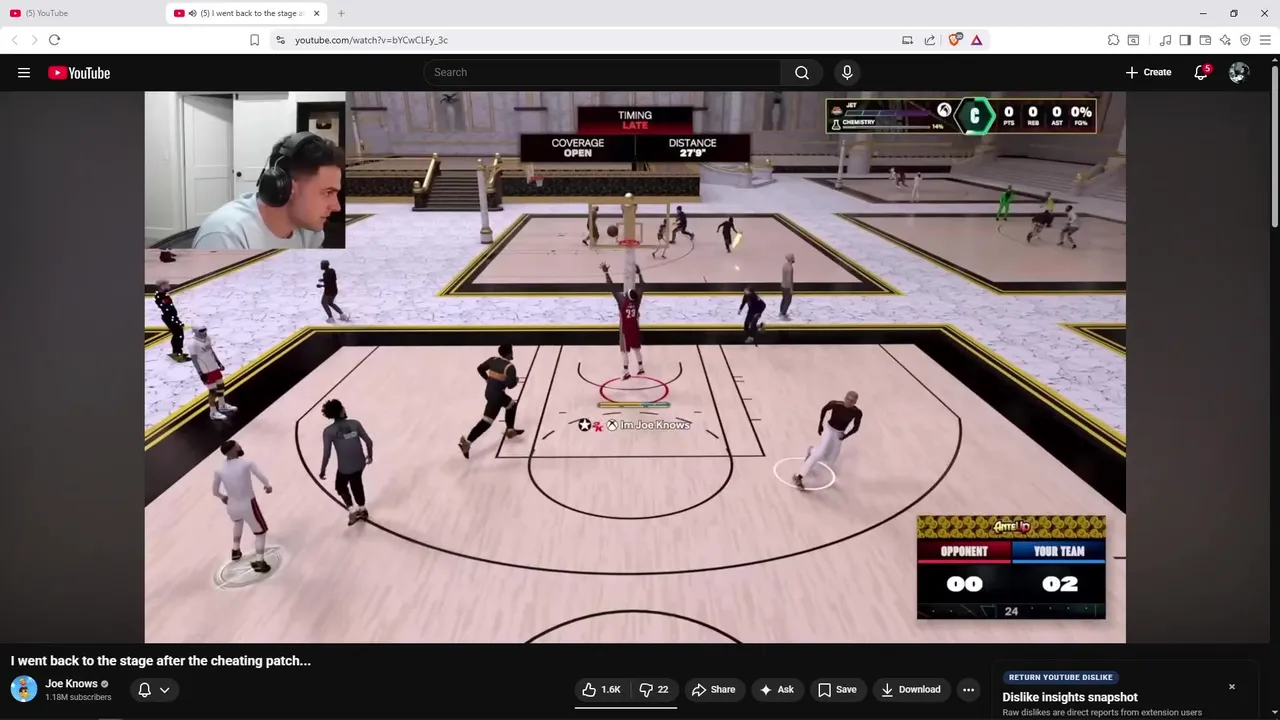
Task: Click the picture-in-picture/cast icon in address bar
Action: (907, 40)
